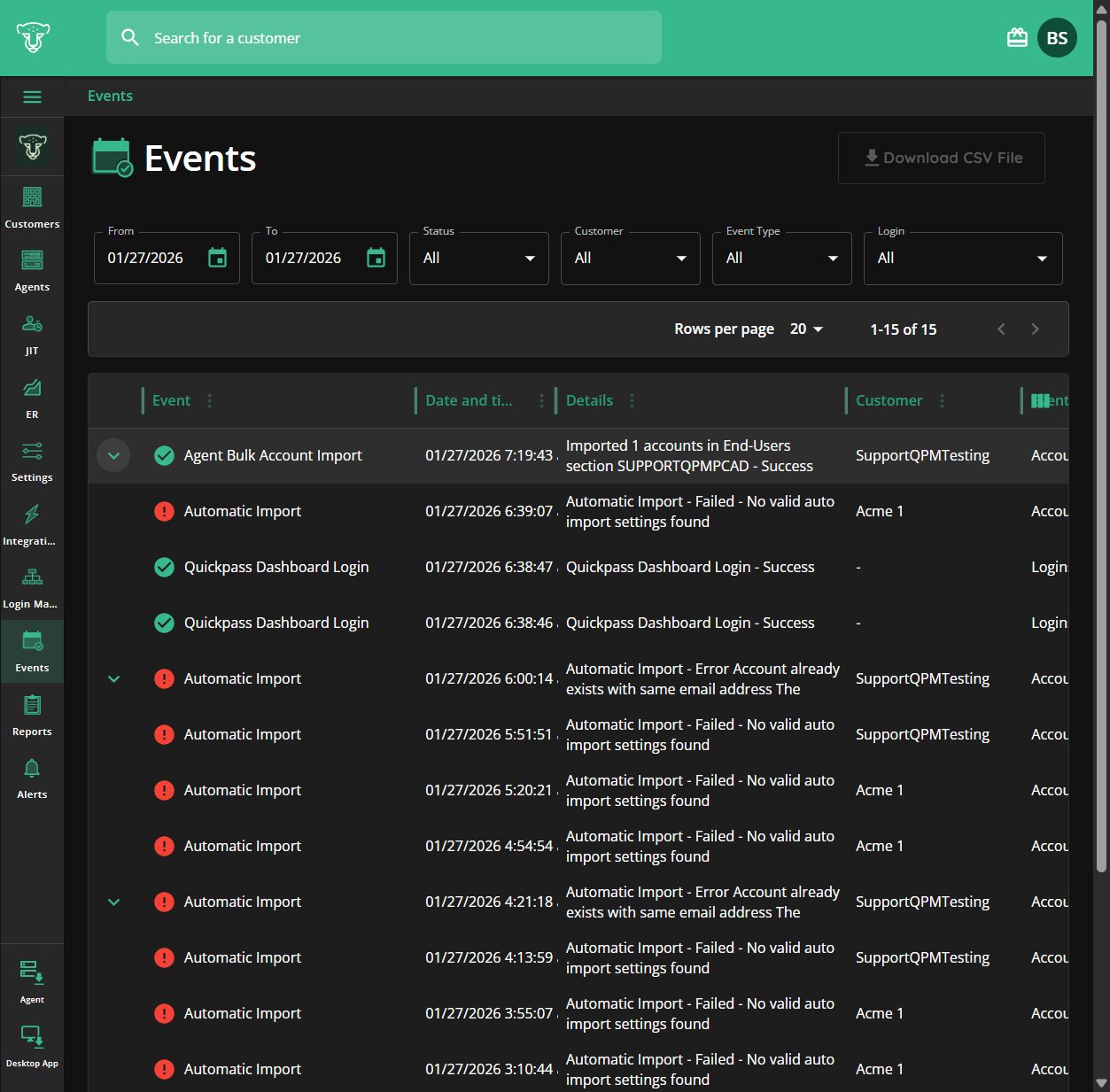The width and height of the screenshot is (1110, 1092).
Task: Change rows per page from 20
Action: pos(806,329)
